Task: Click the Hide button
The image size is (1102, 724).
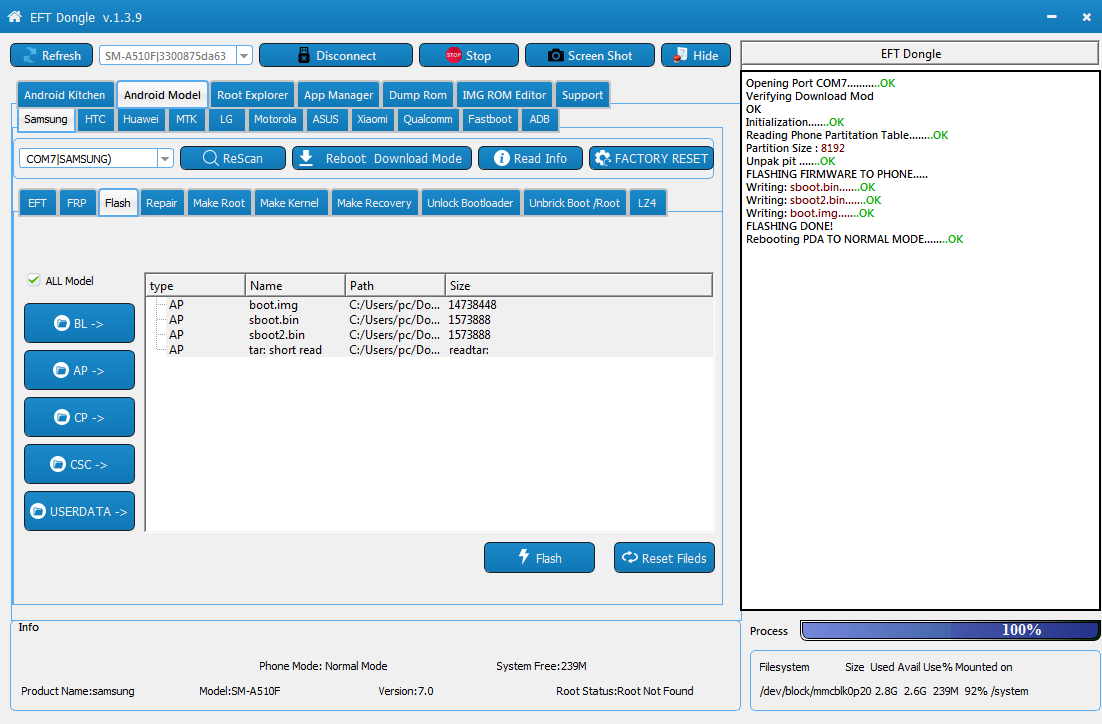Action: tap(696, 56)
